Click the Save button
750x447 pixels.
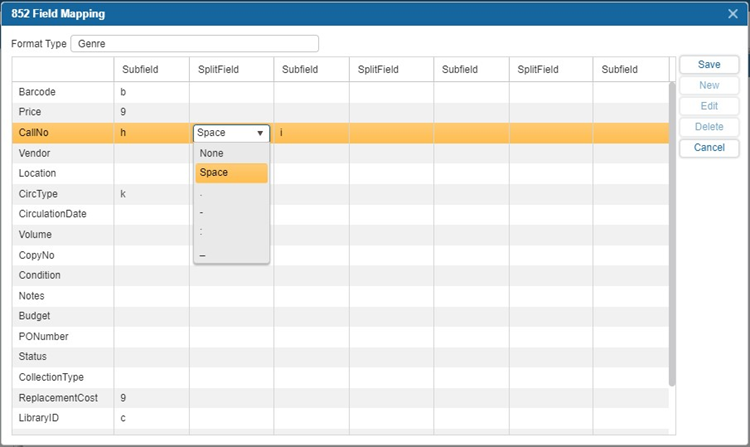(709, 65)
